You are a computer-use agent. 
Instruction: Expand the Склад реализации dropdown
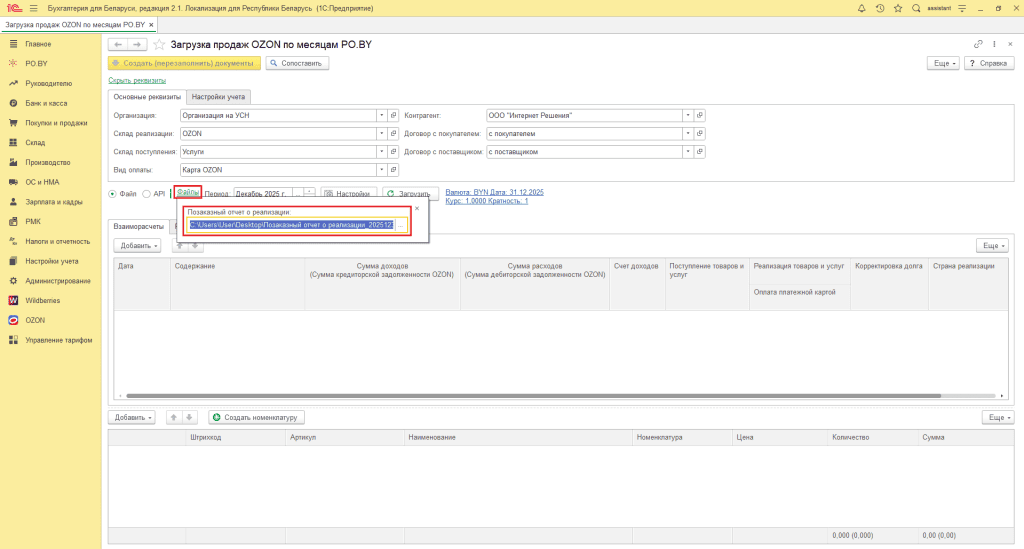point(381,134)
